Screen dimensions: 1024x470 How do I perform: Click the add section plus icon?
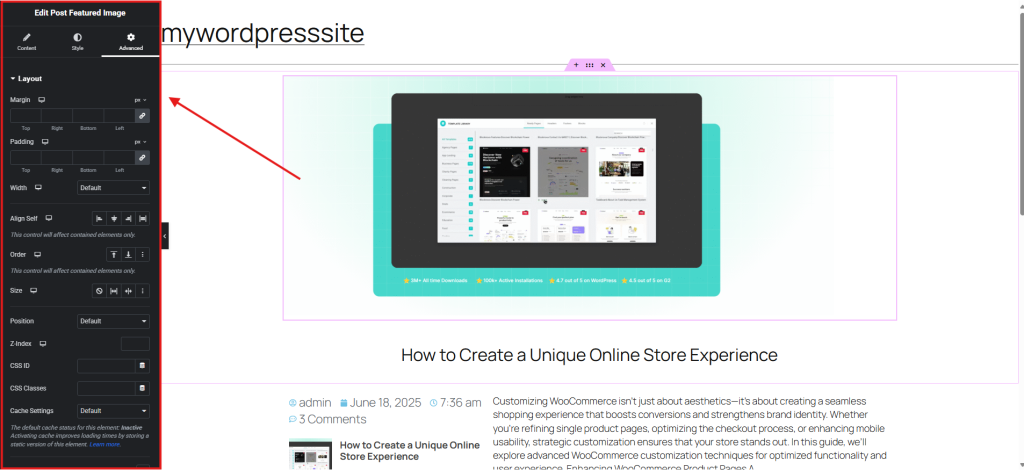coord(576,65)
